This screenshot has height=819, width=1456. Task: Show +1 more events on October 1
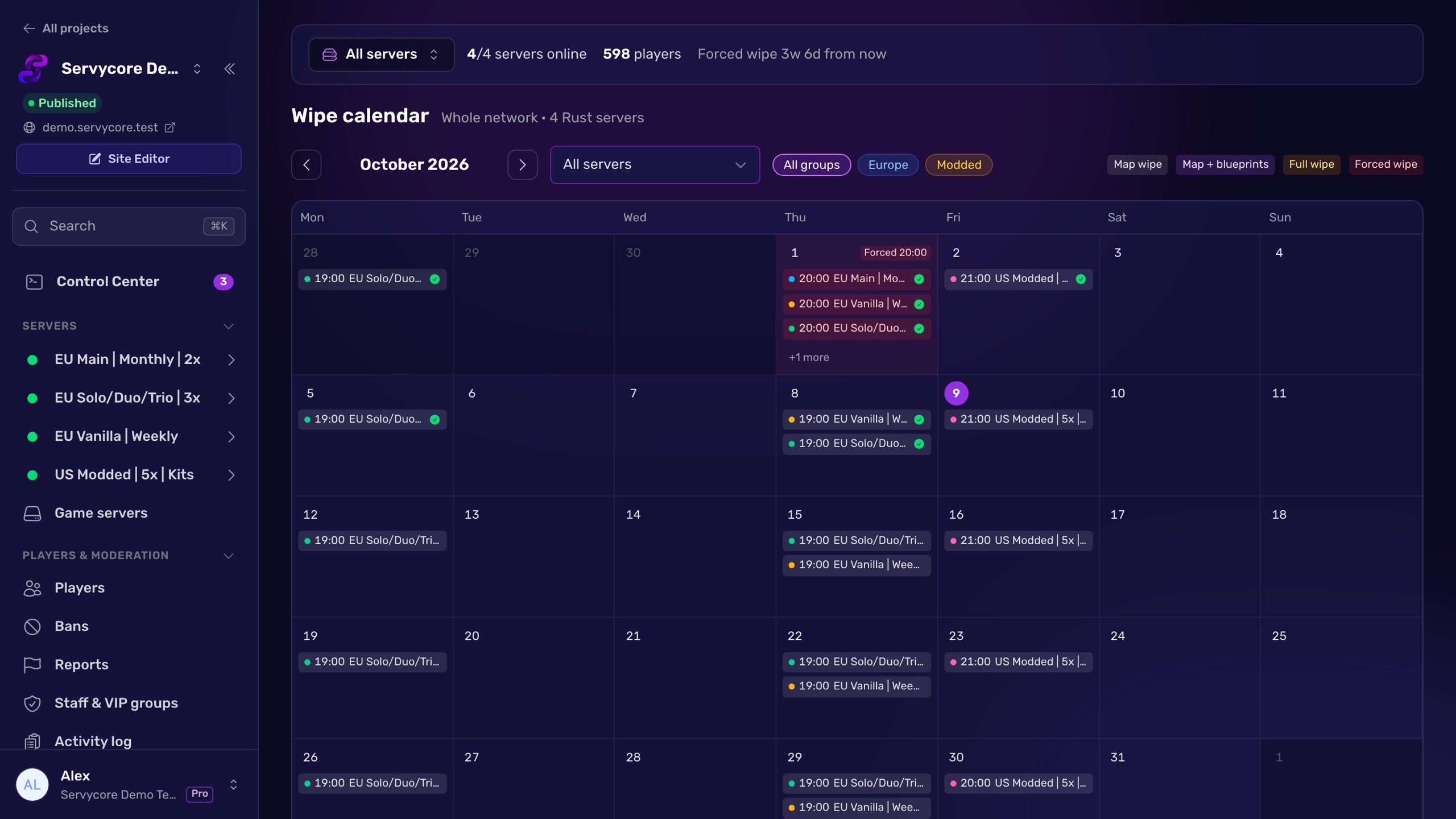[x=809, y=357]
